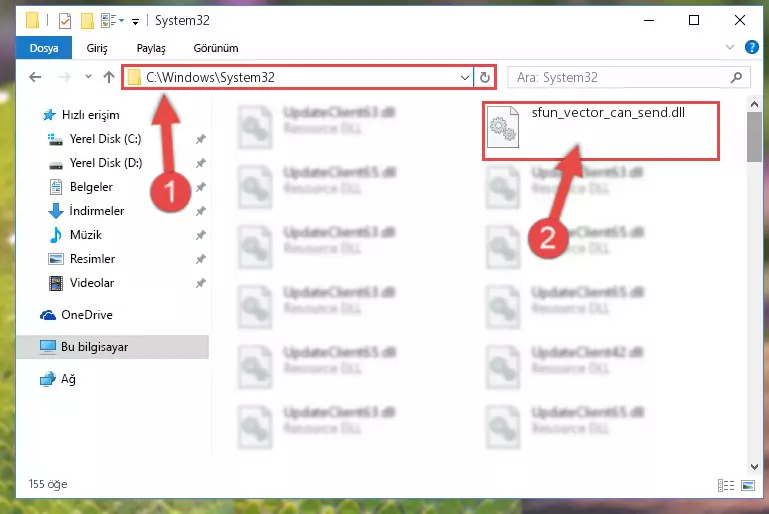Click the pin icon beside İndirmeler
769x514 pixels.
(x=200, y=211)
